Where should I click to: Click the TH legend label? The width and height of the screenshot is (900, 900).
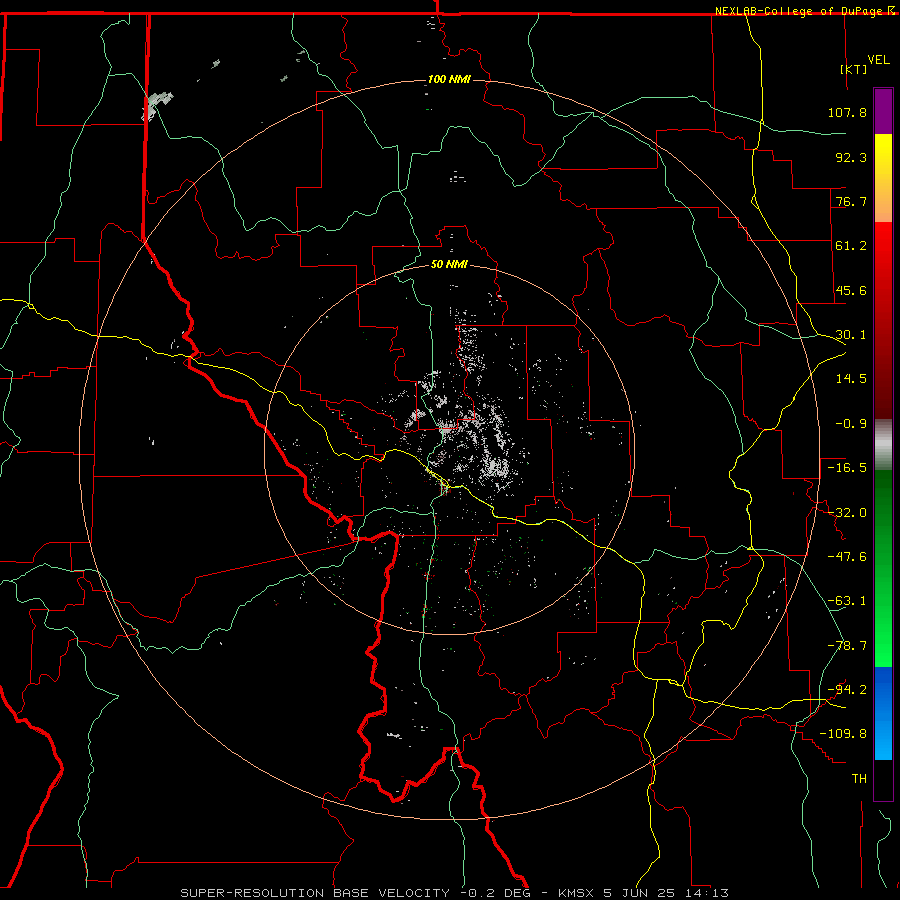pos(859,778)
